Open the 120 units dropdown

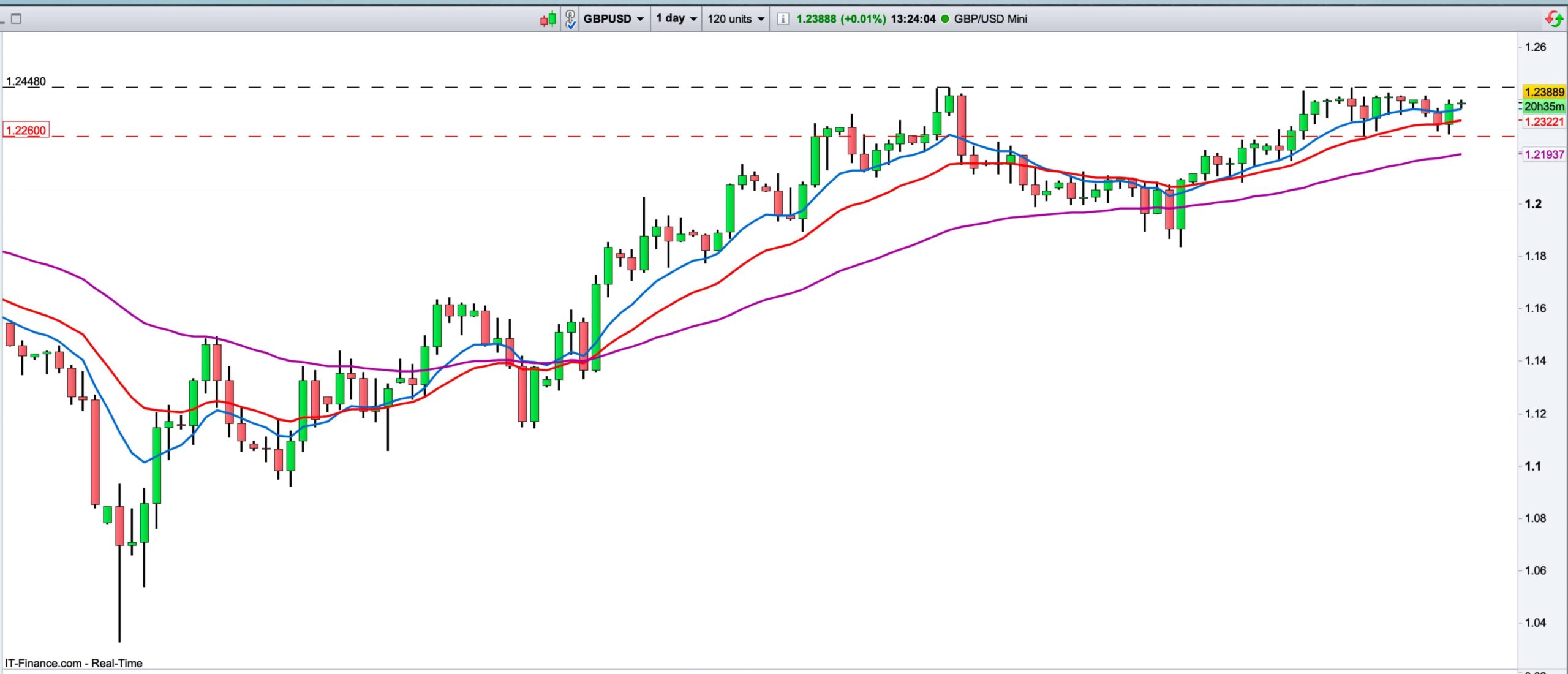coord(736,19)
